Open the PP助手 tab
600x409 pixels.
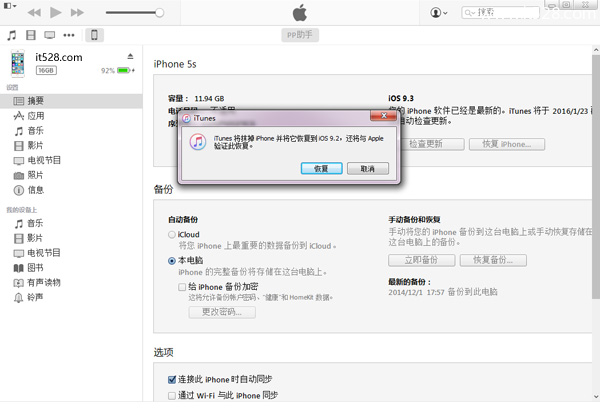point(300,35)
